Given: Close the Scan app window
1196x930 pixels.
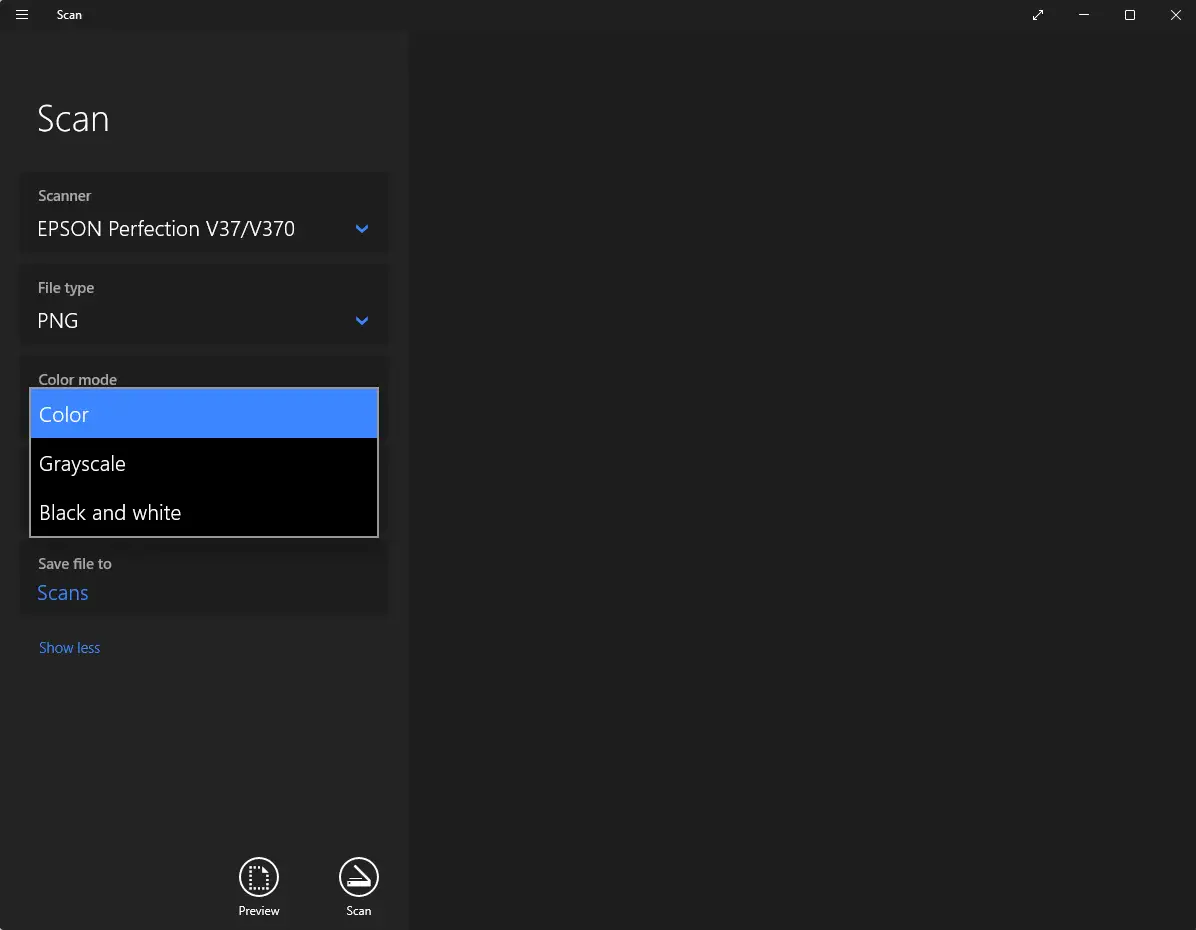Looking at the screenshot, I should point(1176,15).
